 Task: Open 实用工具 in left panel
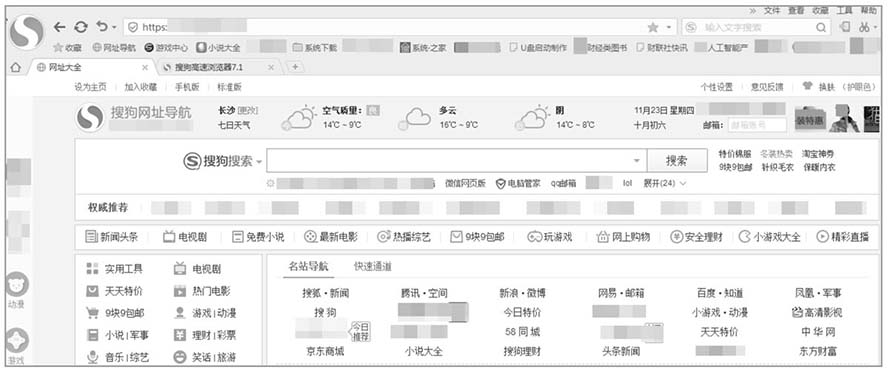[x=114, y=269]
